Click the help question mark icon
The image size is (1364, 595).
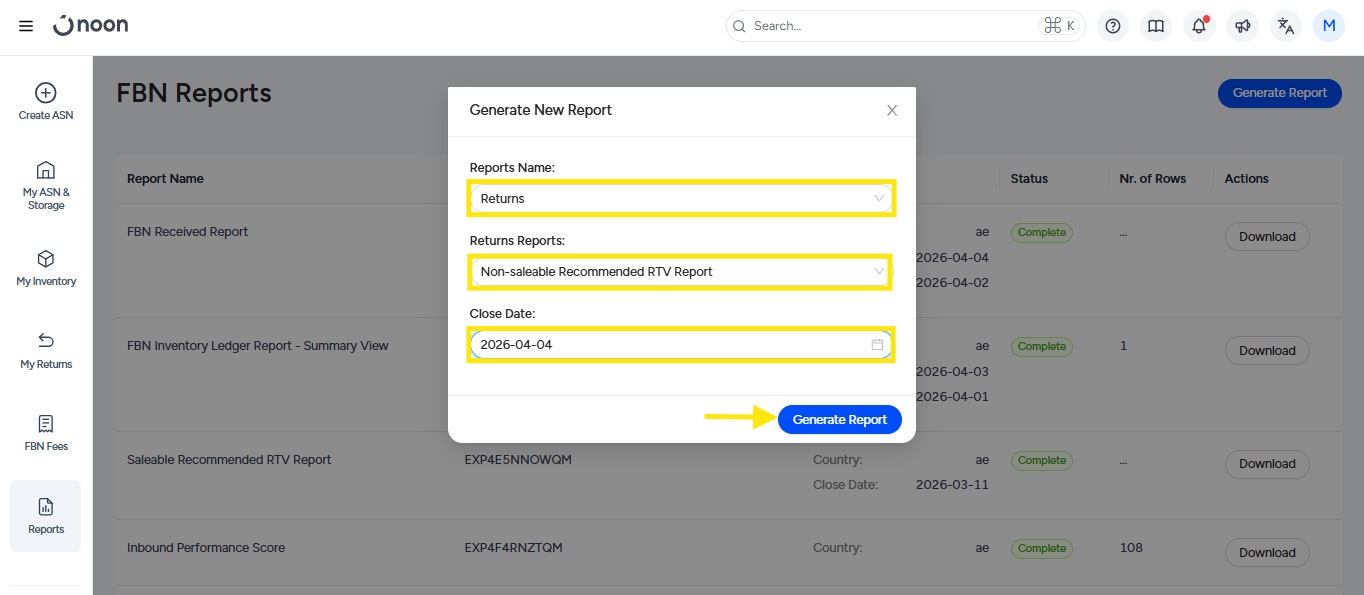pyautogui.click(x=1112, y=26)
